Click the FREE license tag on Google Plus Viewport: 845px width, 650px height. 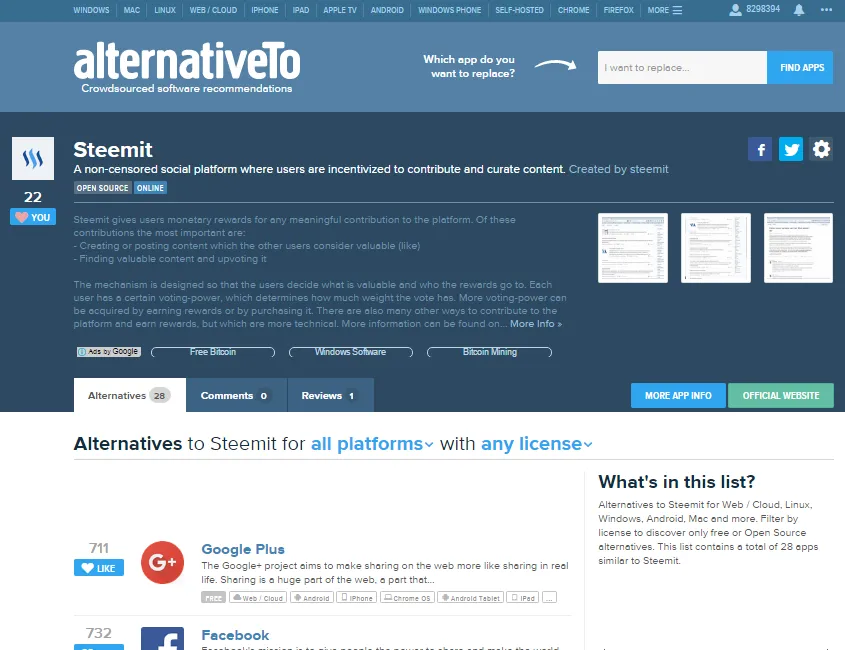[213, 598]
